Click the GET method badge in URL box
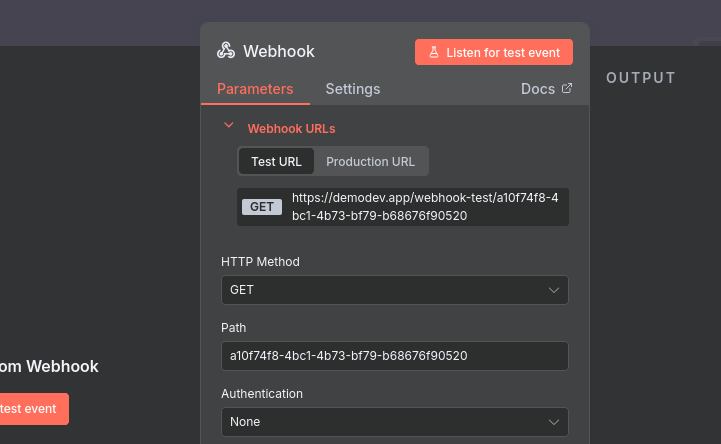Viewport: 721px width, 444px height. [x=262, y=207]
